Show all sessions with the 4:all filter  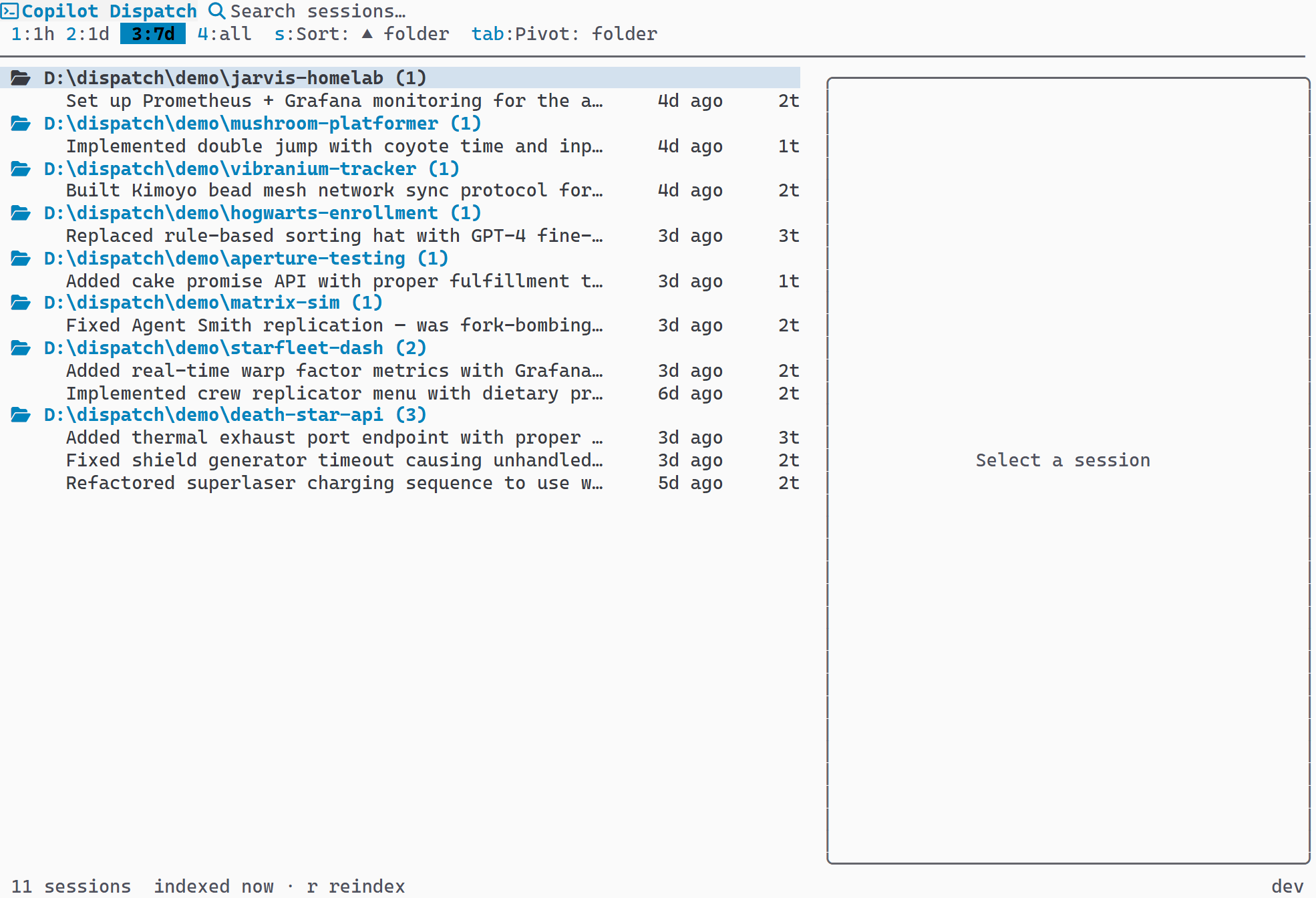(223, 33)
